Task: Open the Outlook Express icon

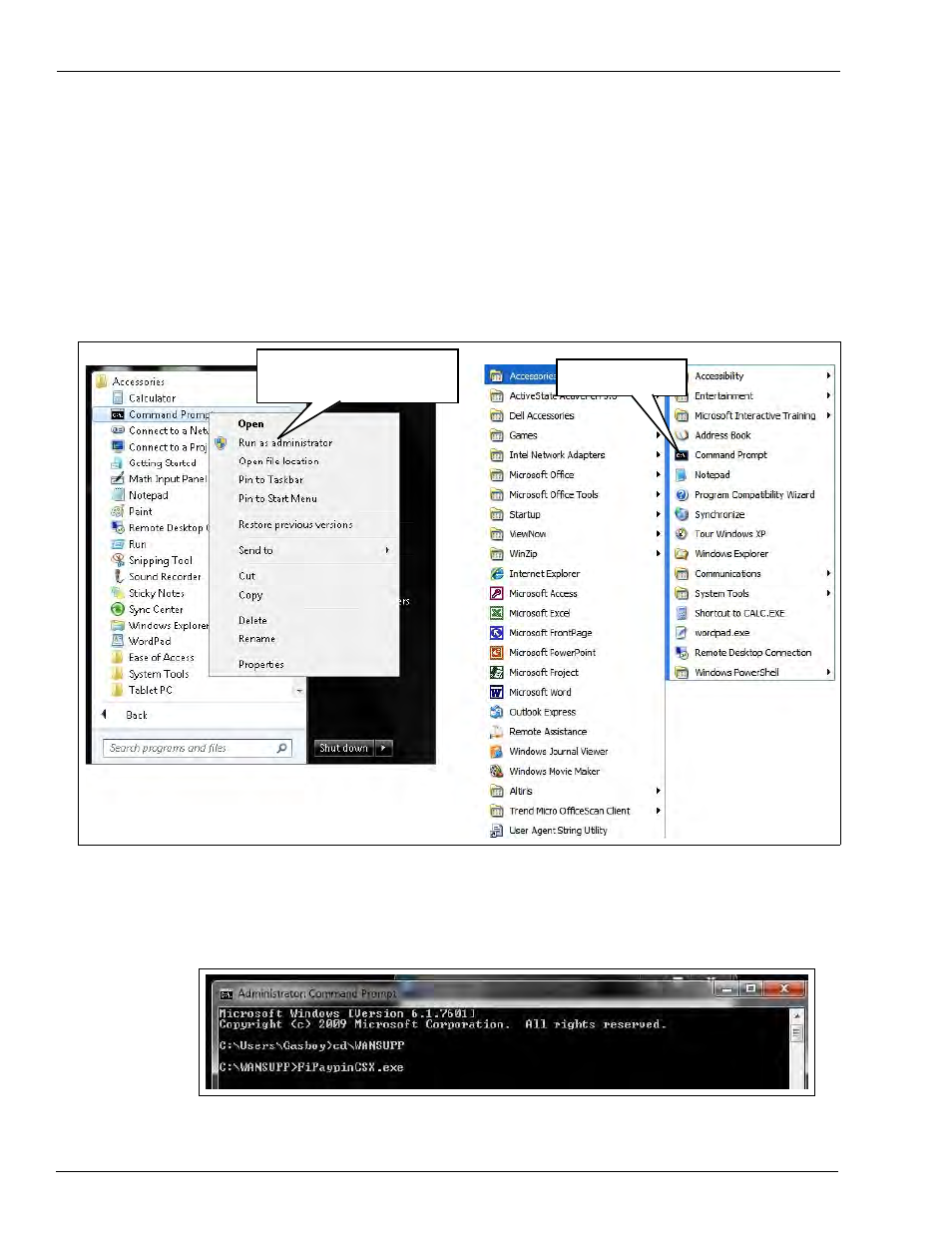Action: tap(496, 713)
